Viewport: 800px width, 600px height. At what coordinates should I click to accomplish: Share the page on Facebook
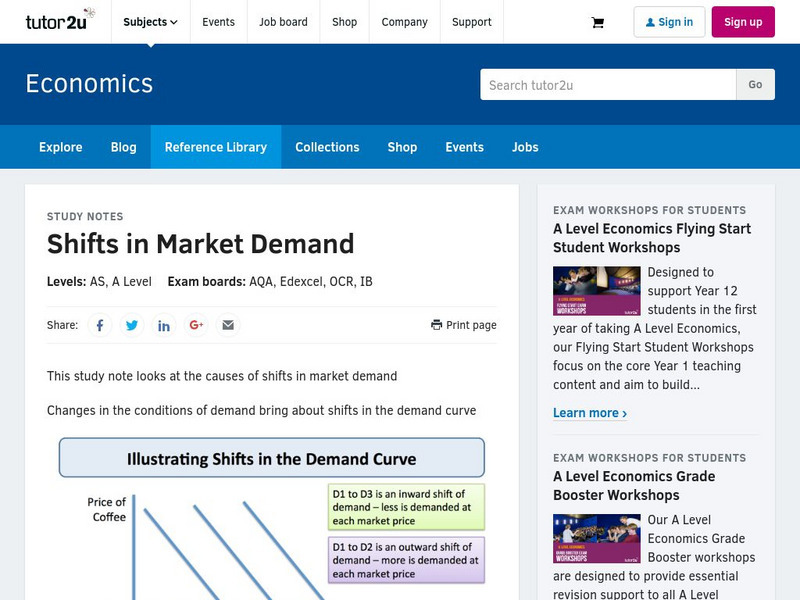pyautogui.click(x=99, y=324)
